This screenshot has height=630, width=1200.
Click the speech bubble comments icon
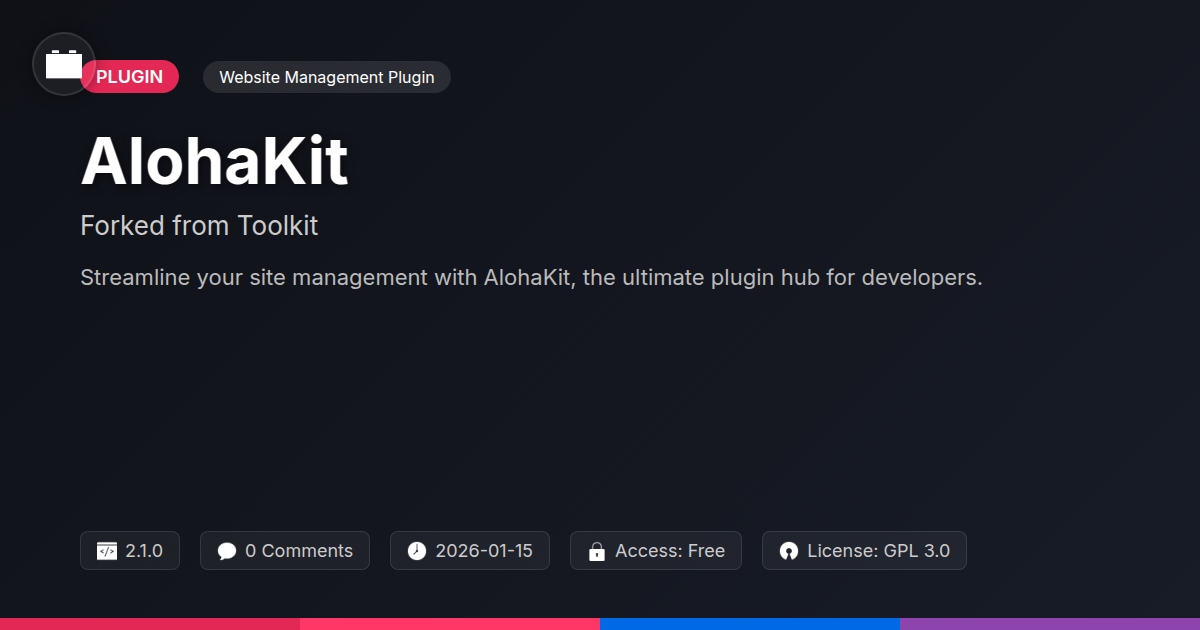227,551
